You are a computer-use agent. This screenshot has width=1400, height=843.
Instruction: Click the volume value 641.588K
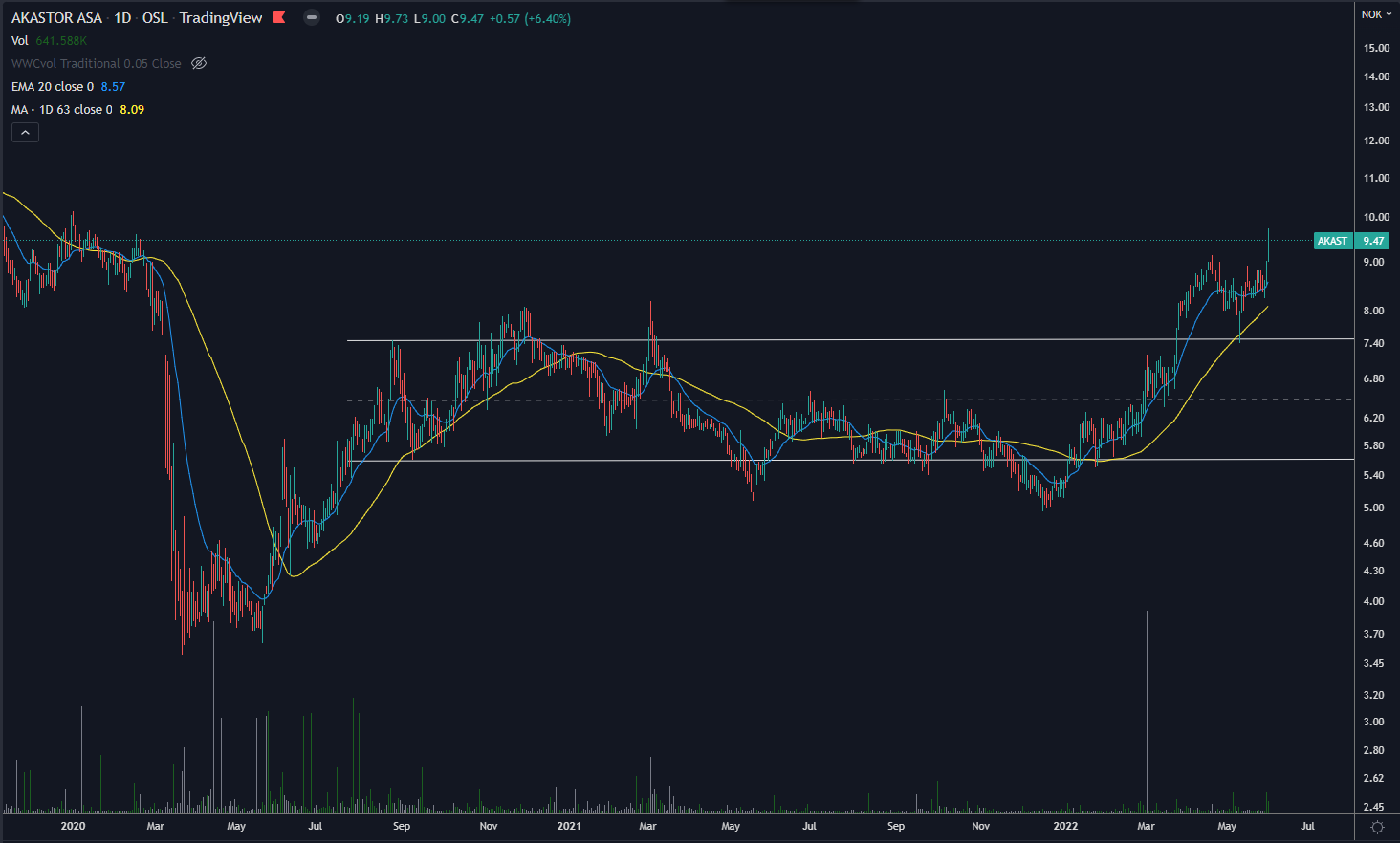pos(61,40)
